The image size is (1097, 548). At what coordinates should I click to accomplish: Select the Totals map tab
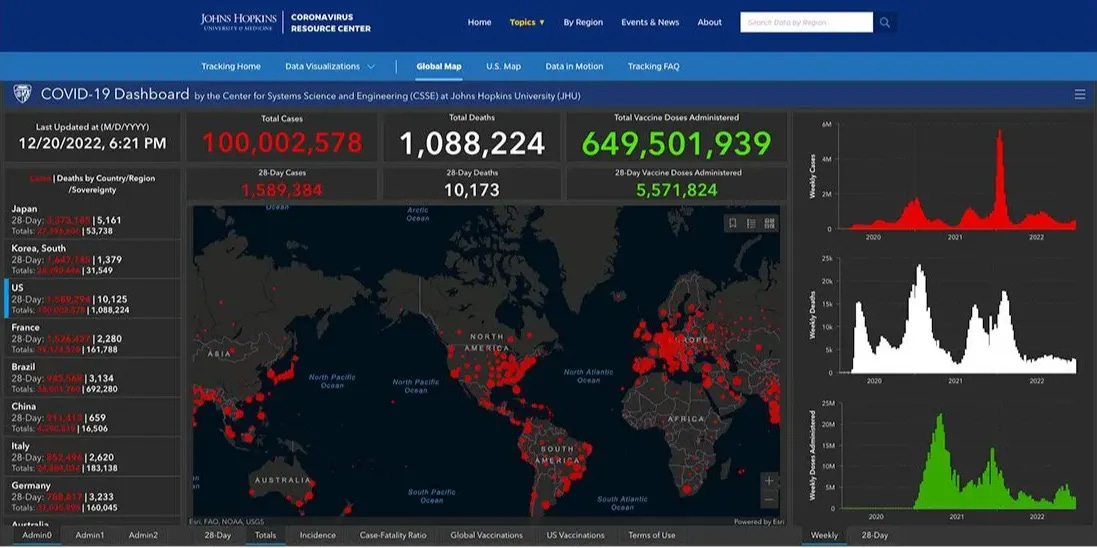click(x=265, y=535)
